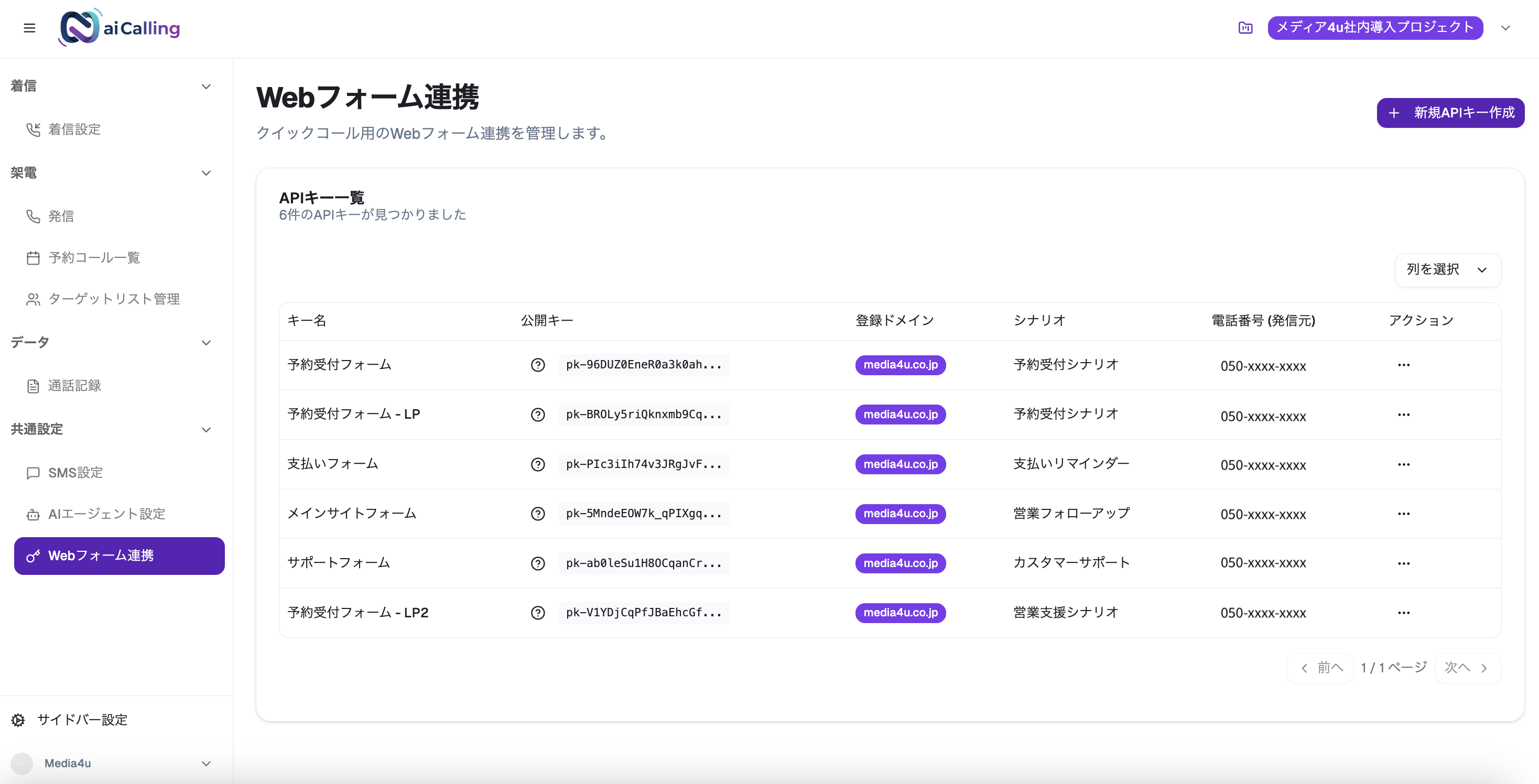The width and height of the screenshot is (1539, 784).
Task: Click the aiCalling logo
Action: (x=118, y=27)
